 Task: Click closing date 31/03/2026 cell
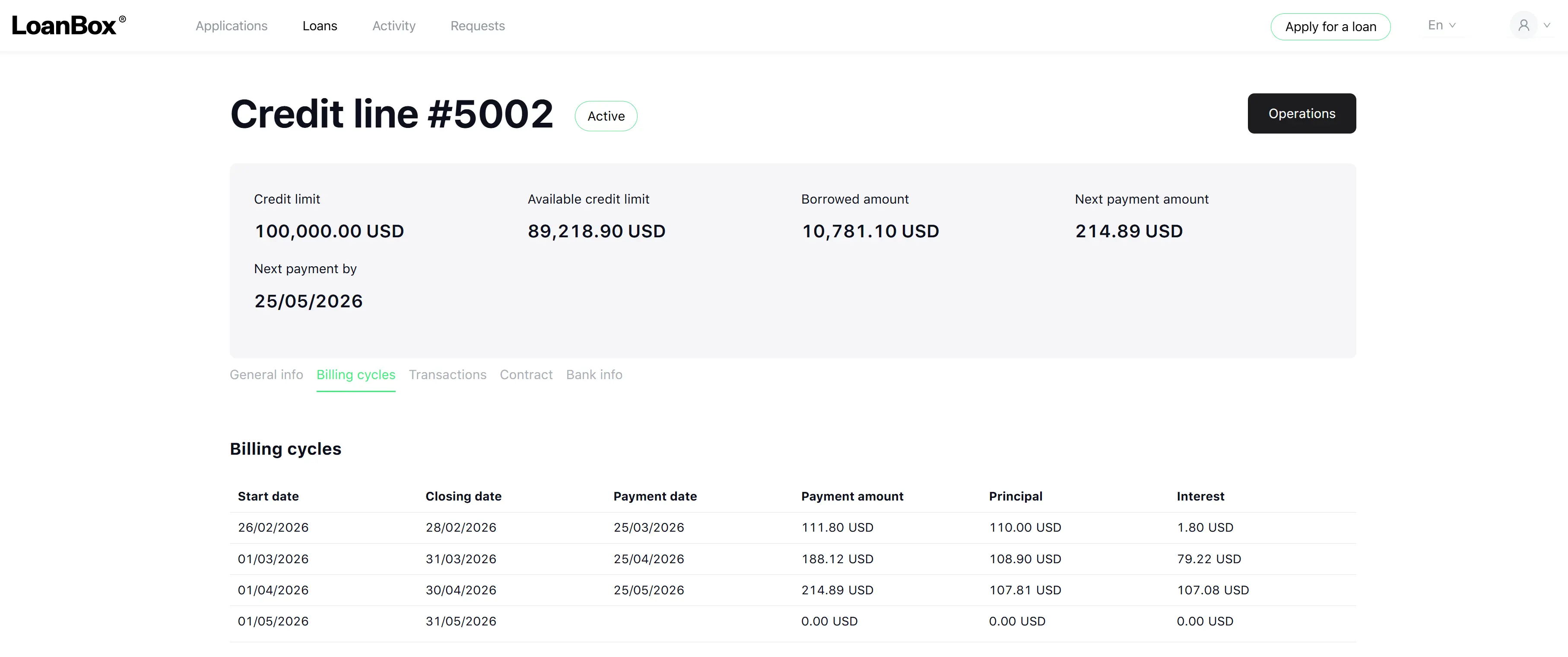[x=461, y=559]
